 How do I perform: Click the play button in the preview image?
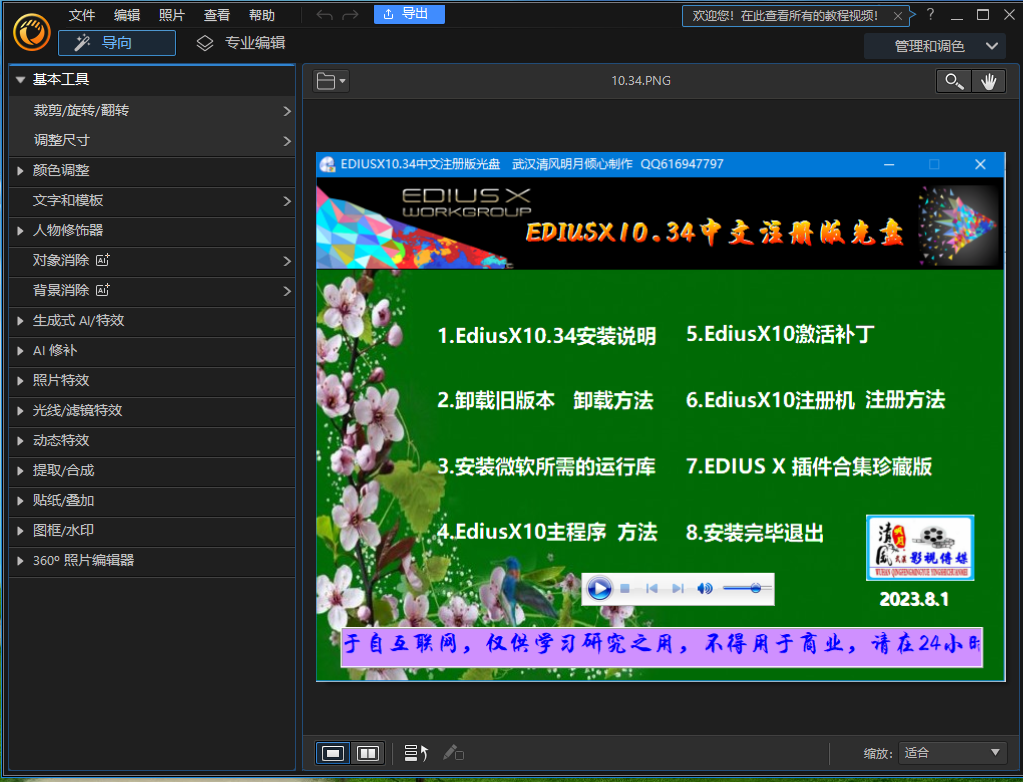pyautogui.click(x=599, y=589)
